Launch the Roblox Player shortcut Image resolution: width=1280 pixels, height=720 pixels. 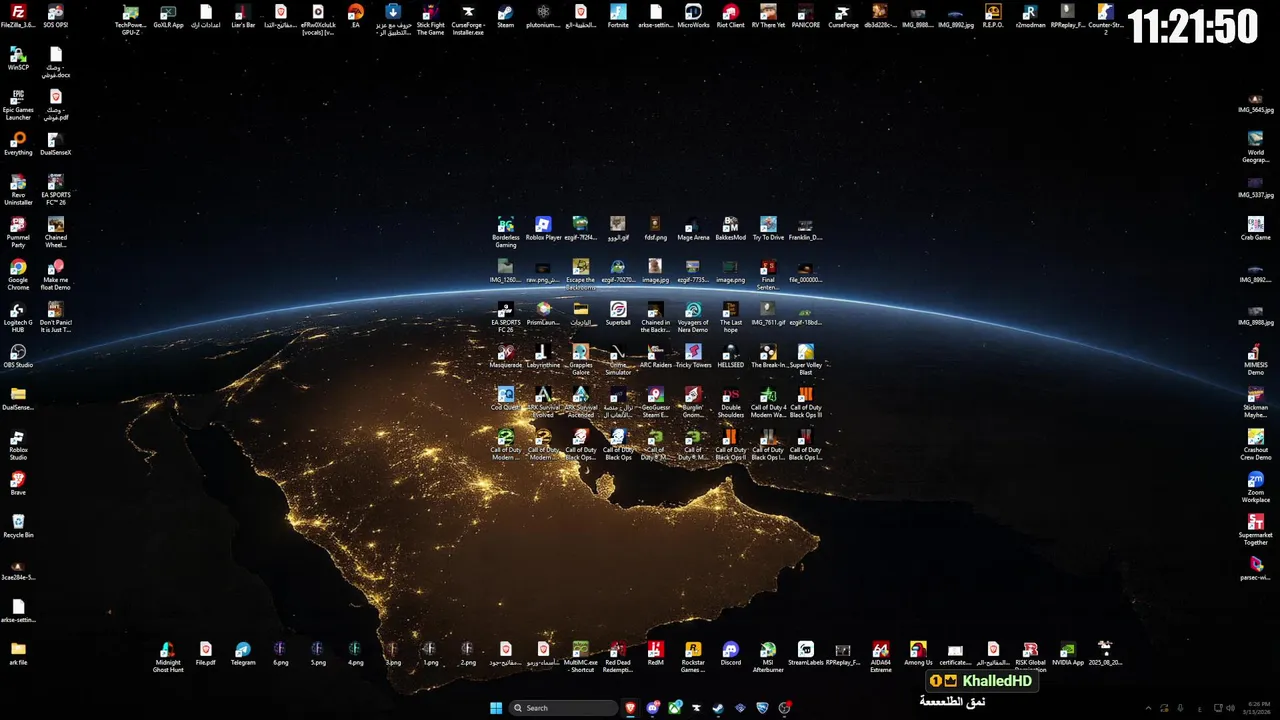(x=543, y=229)
